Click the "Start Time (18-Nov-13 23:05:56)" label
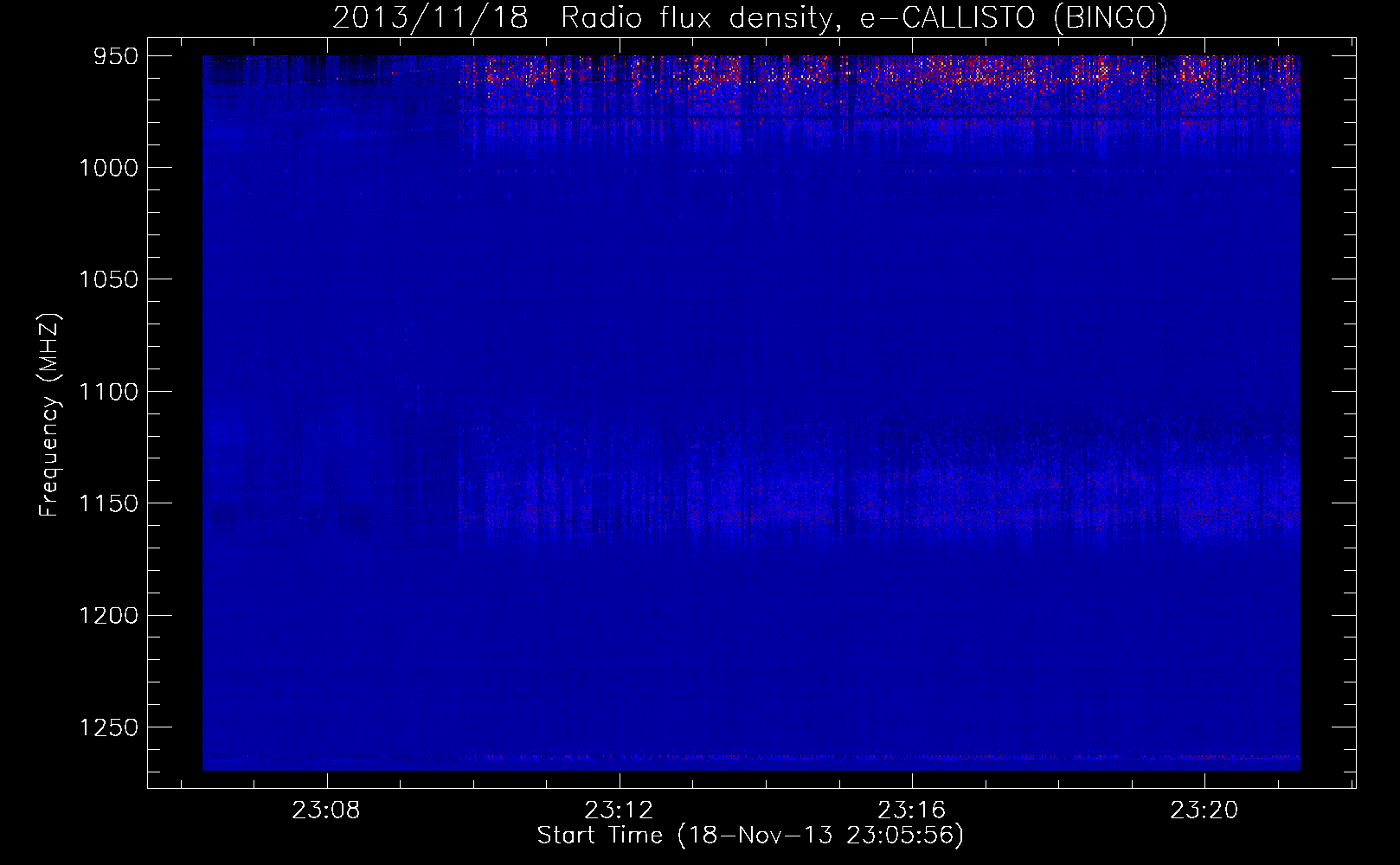This screenshot has width=1400, height=865. click(750, 836)
